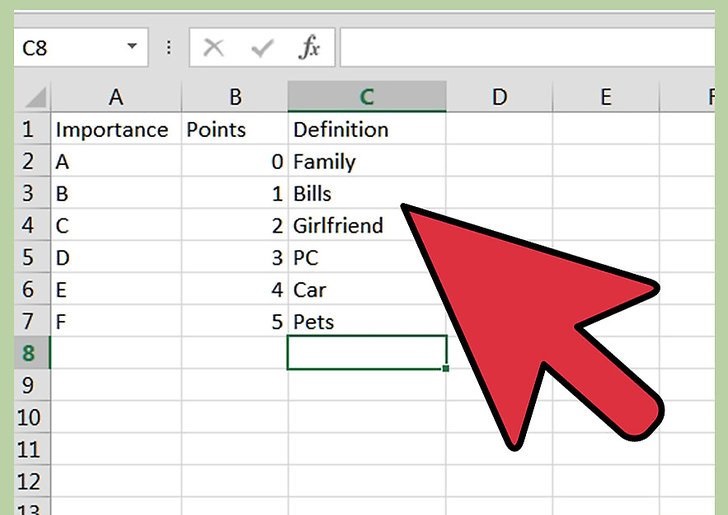Click the Name Box showing C8

[x=65, y=47]
